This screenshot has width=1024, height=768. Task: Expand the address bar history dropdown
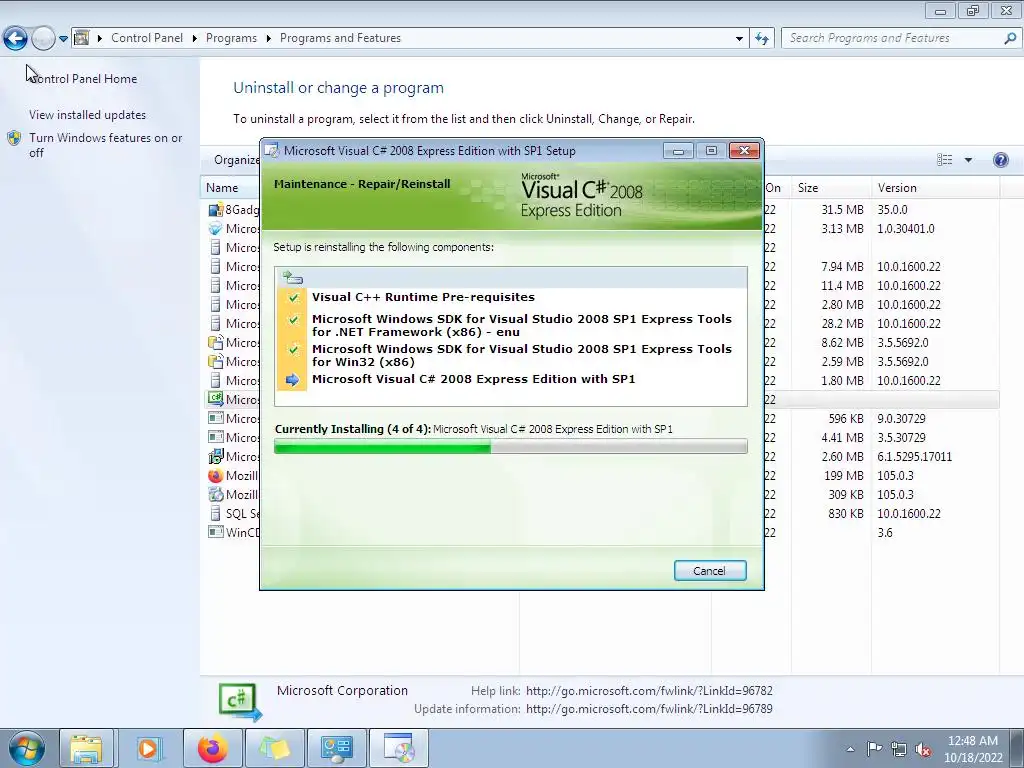pos(739,39)
